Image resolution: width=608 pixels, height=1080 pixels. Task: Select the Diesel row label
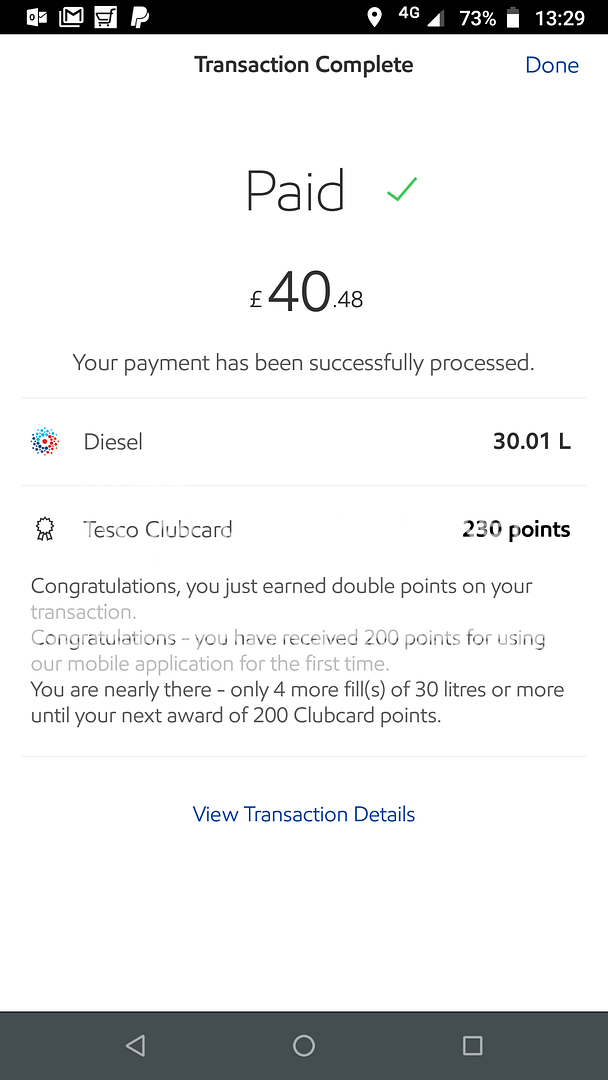[x=113, y=441]
